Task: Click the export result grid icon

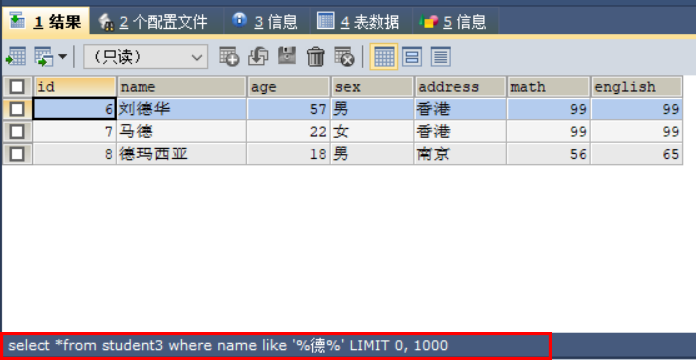Action: (x=16, y=57)
